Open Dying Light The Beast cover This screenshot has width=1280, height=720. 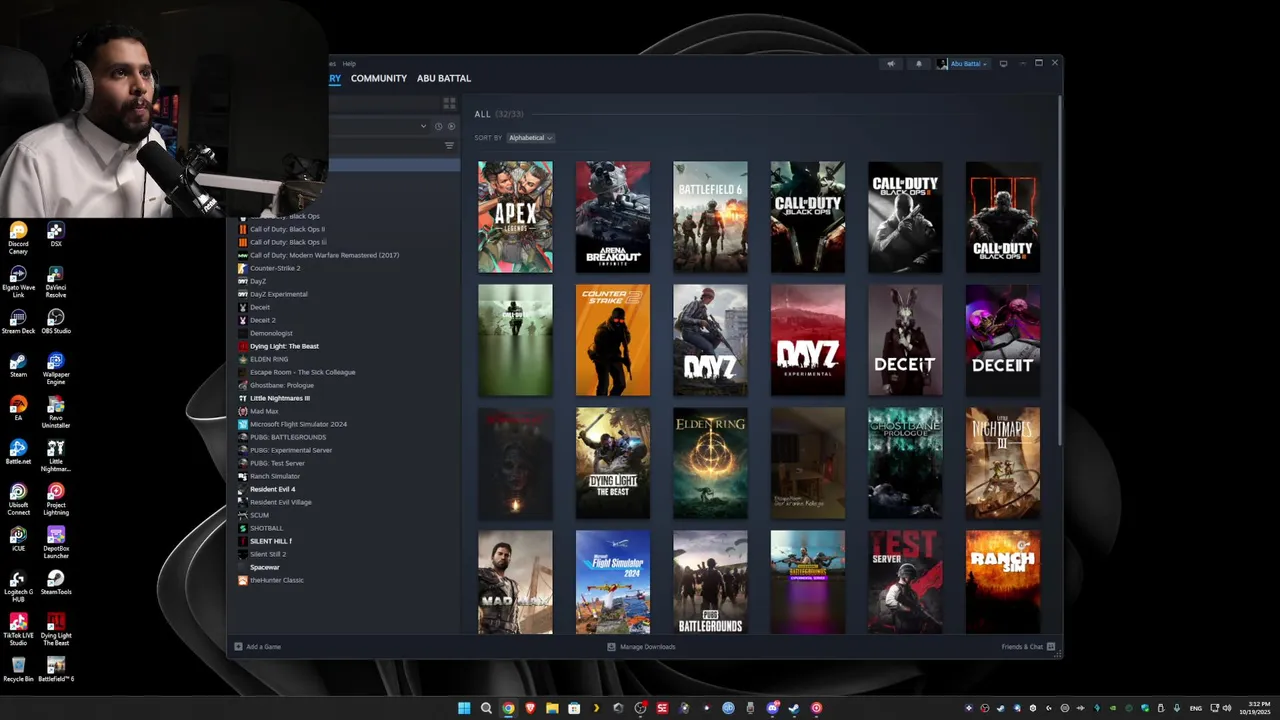tap(613, 463)
